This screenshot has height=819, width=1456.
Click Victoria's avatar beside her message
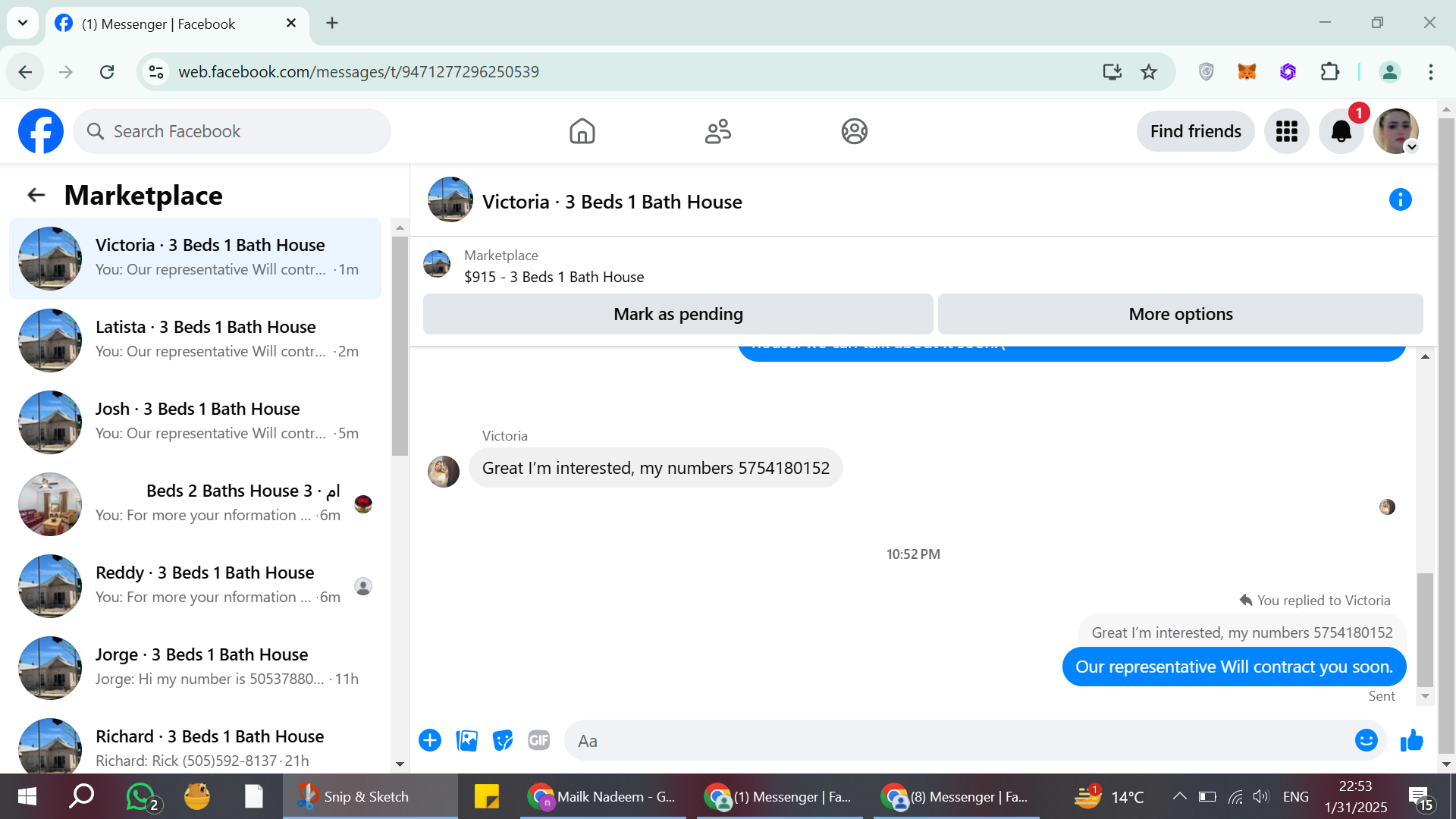click(x=444, y=472)
